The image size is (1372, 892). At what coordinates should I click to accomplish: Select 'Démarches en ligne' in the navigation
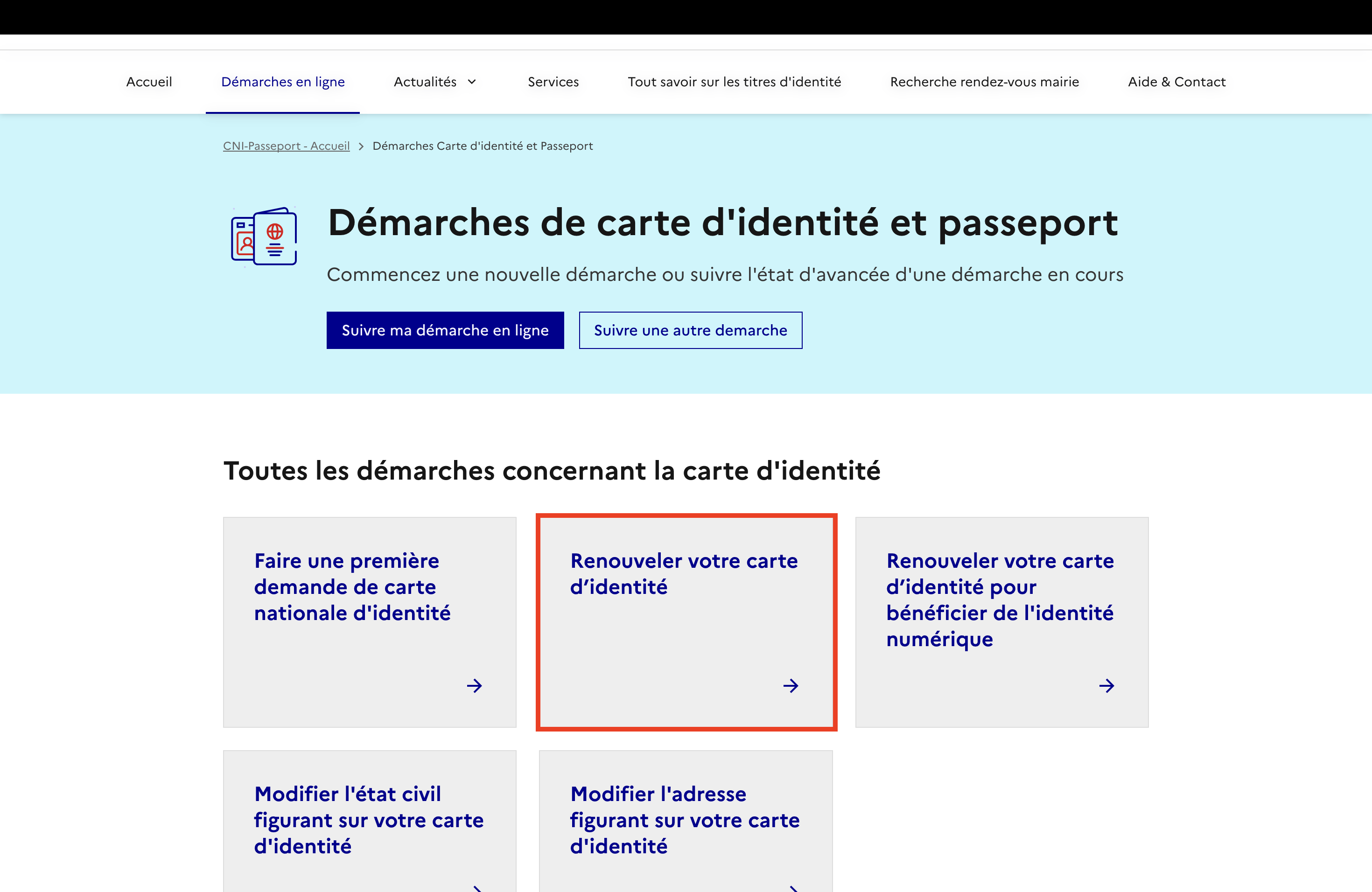(x=282, y=82)
